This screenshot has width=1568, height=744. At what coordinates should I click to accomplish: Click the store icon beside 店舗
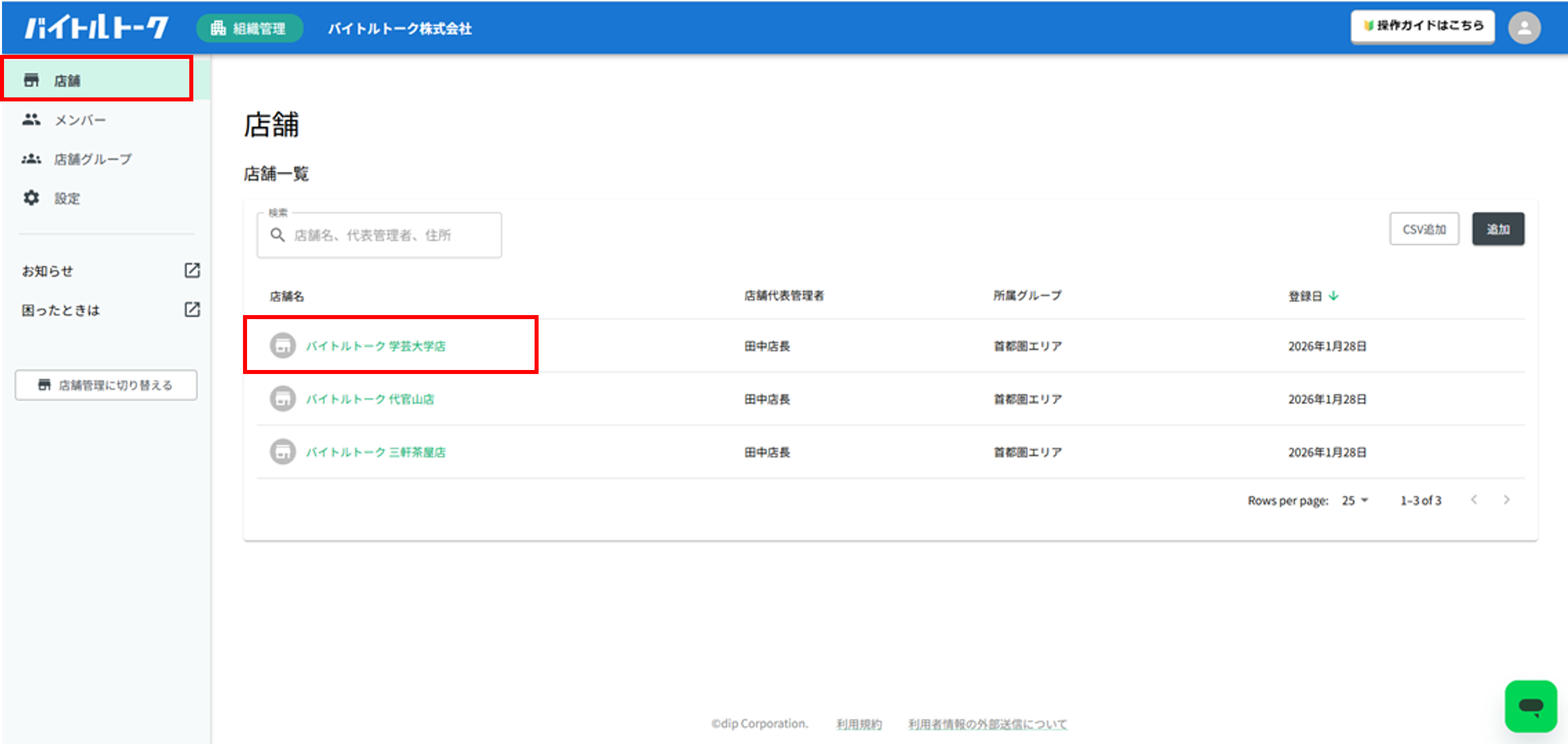[x=31, y=80]
